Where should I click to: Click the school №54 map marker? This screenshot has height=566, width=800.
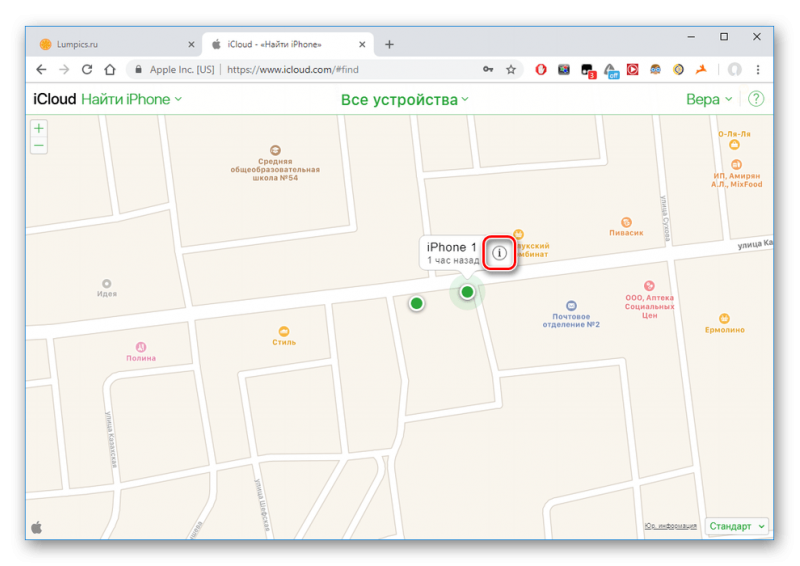[275, 150]
